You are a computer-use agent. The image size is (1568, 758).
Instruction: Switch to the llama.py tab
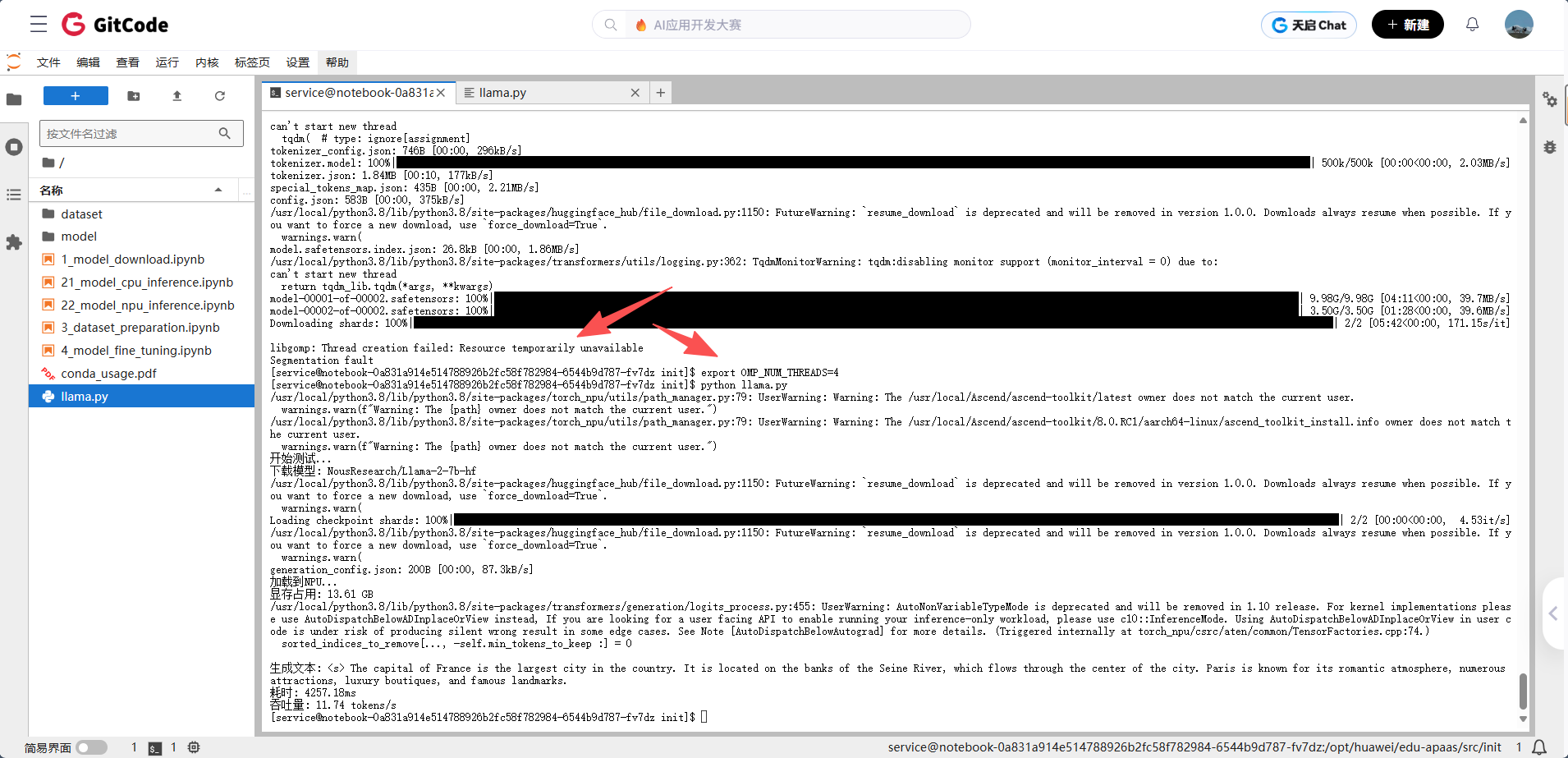click(x=502, y=93)
